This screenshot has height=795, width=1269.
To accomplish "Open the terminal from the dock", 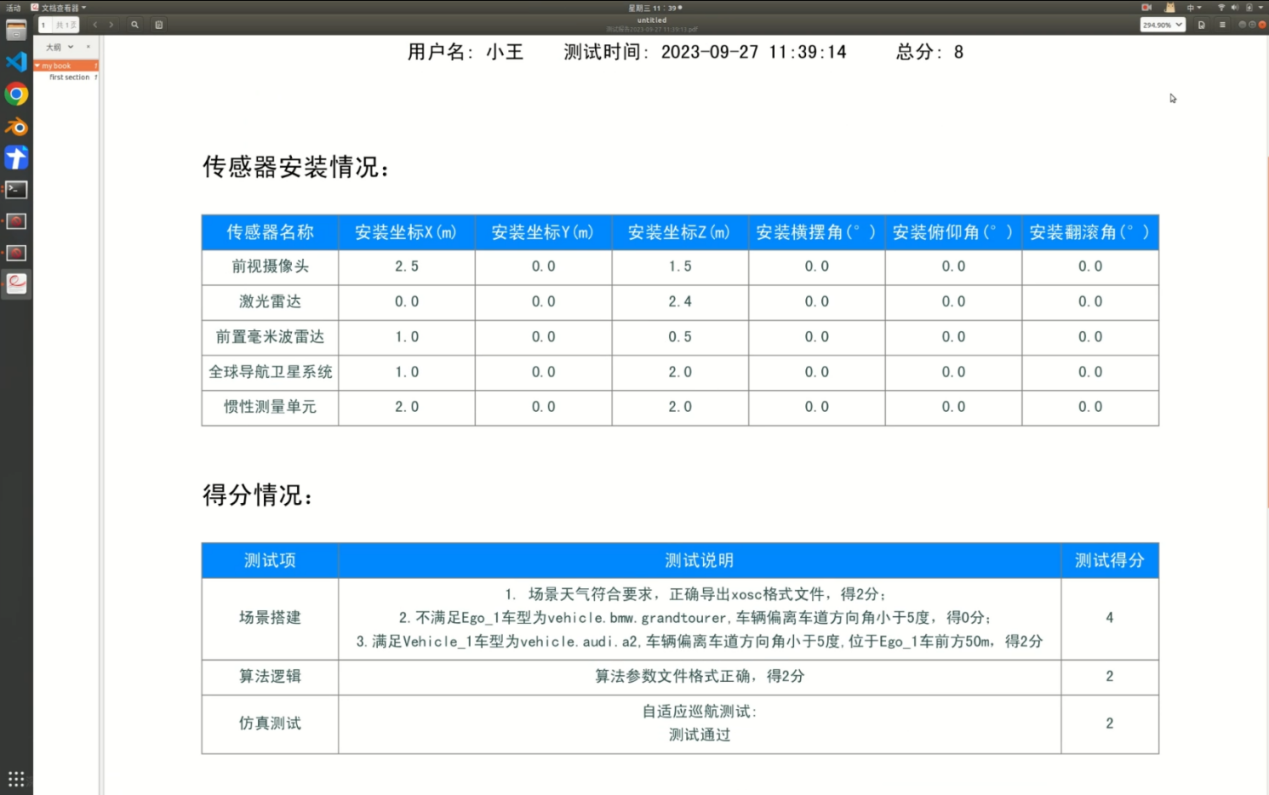I will coord(14,189).
